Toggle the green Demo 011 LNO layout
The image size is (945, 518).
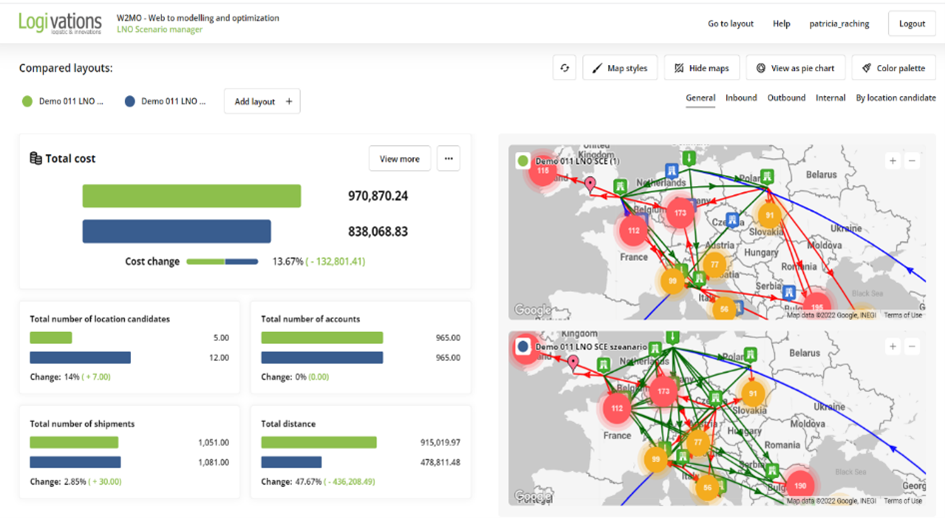point(62,101)
